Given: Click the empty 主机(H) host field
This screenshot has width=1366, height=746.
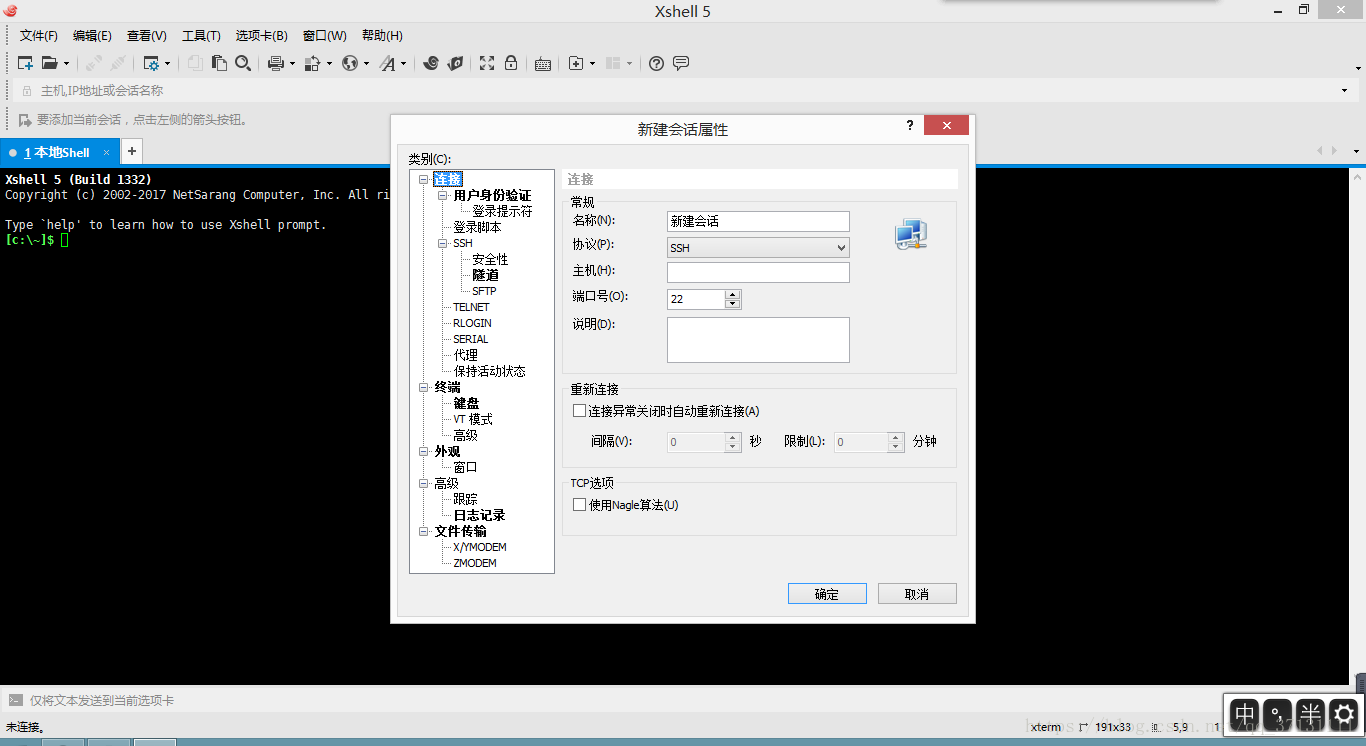Looking at the screenshot, I should point(758,272).
